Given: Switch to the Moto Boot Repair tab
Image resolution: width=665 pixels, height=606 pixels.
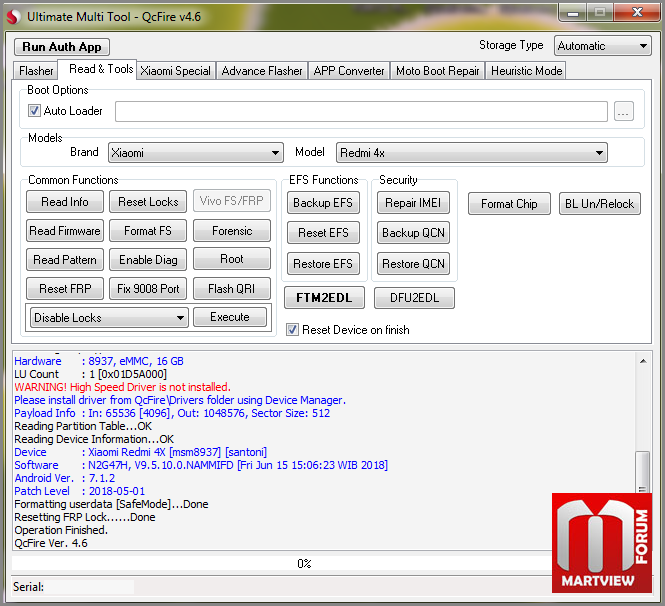Looking at the screenshot, I should pyautogui.click(x=438, y=71).
